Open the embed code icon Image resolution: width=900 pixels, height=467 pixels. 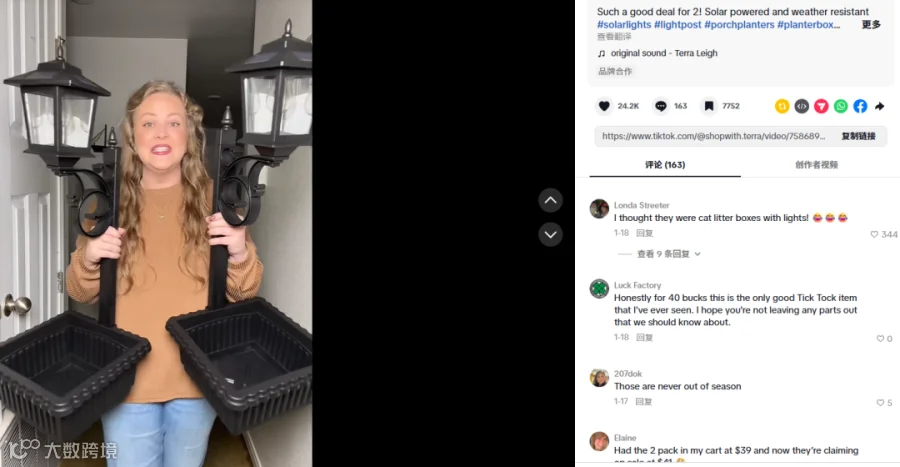click(x=801, y=106)
